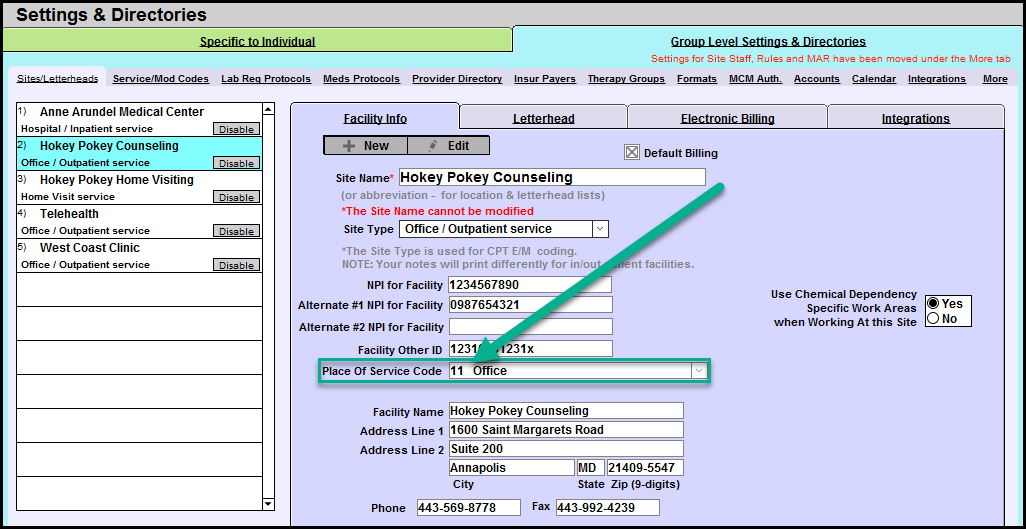Select Yes for Chemical Dependency work areas

click(934, 304)
